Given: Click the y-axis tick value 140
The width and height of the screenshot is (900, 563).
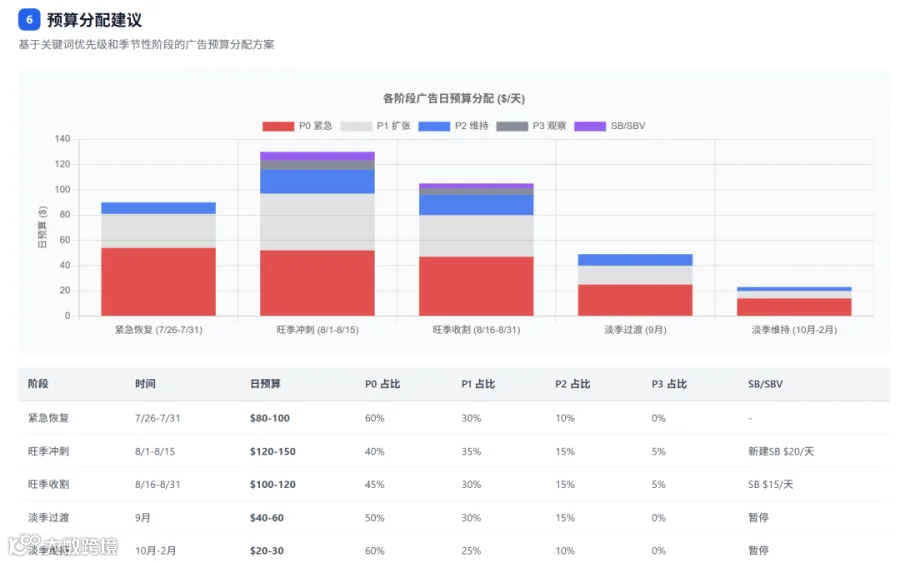Looking at the screenshot, I should coord(63,139).
